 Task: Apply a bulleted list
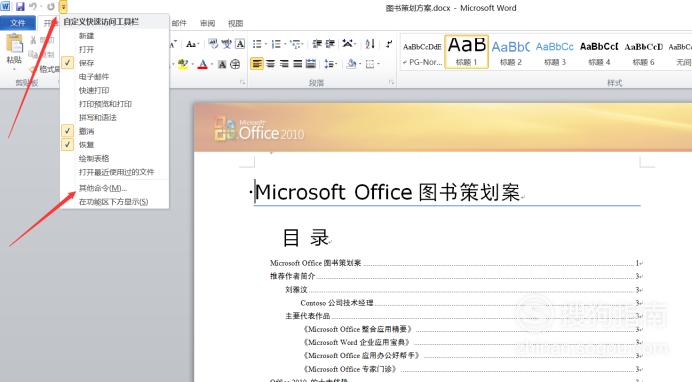(256, 44)
